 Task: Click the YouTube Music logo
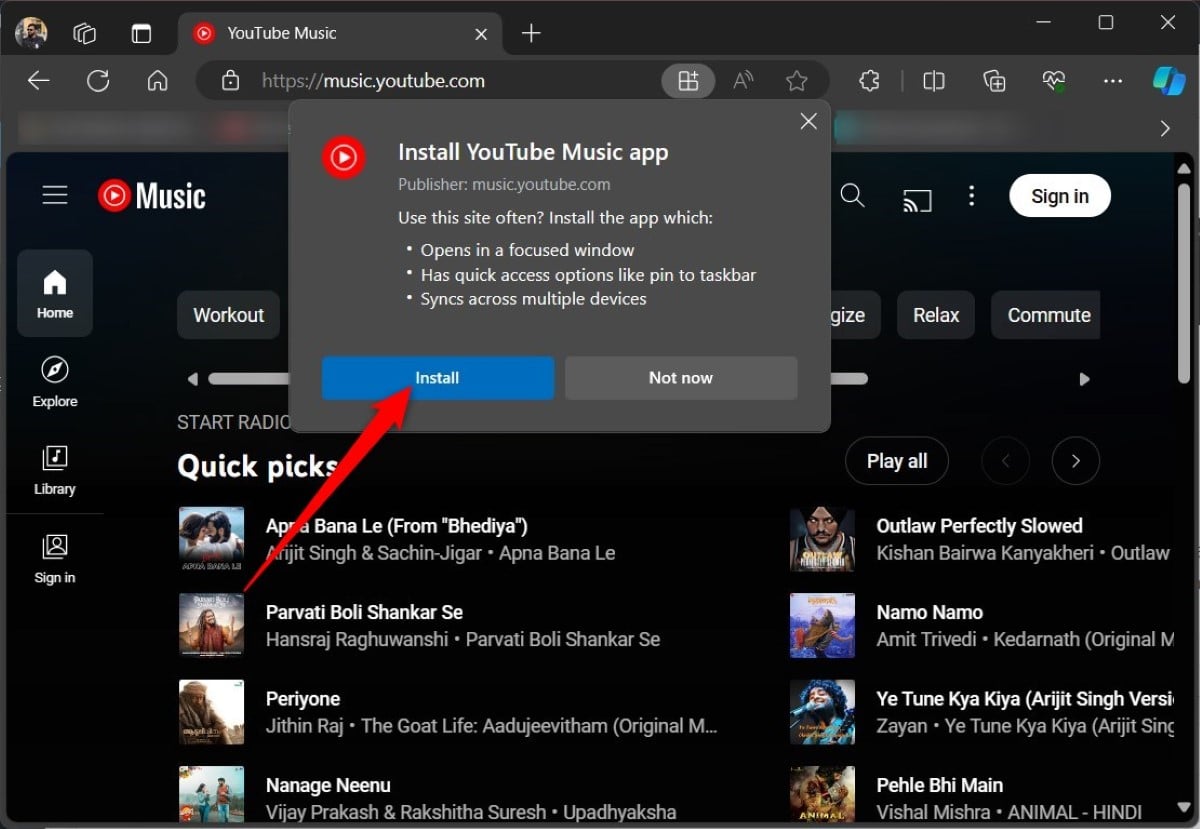[151, 195]
